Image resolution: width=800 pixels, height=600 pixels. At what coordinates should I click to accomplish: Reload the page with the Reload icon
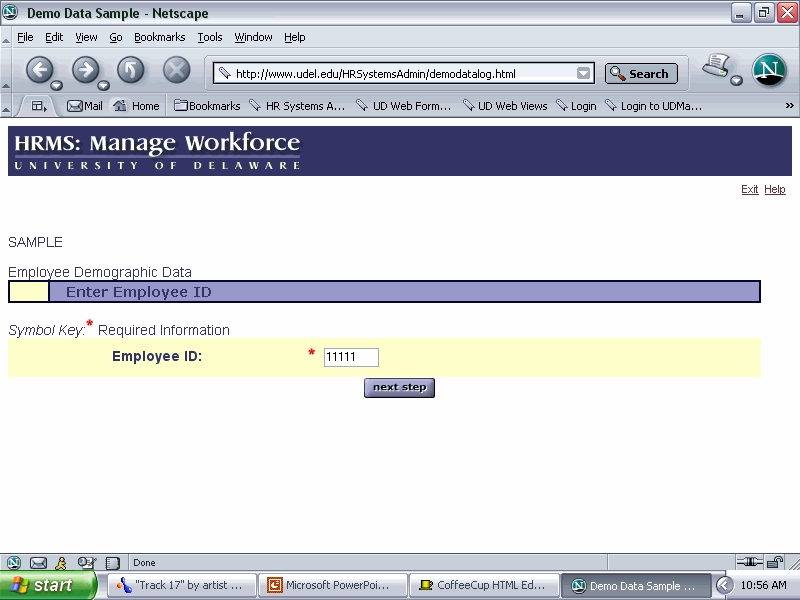pyautogui.click(x=131, y=70)
